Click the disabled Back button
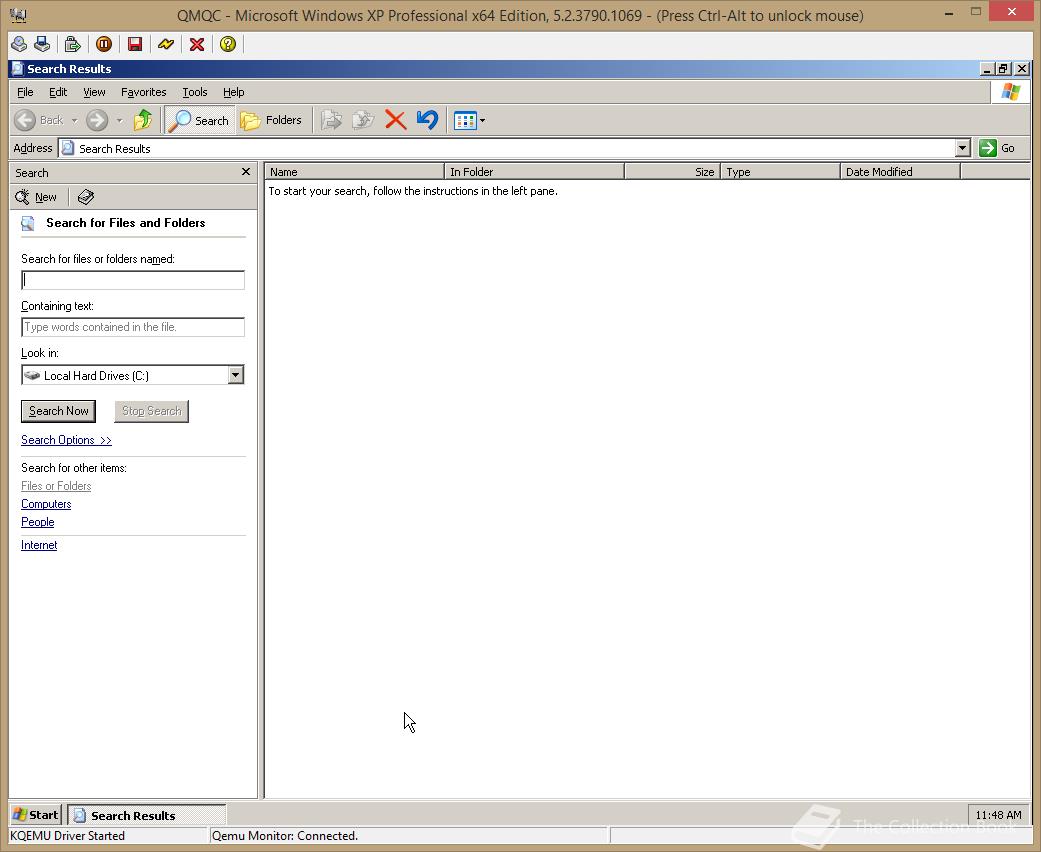 [x=39, y=120]
